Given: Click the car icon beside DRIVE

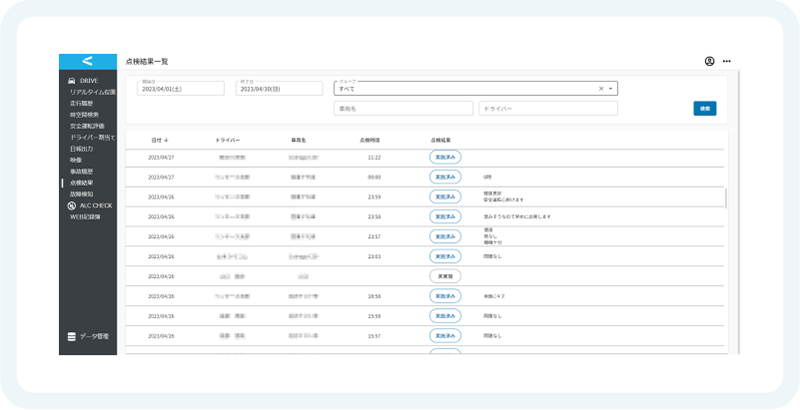Looking at the screenshot, I should (x=72, y=81).
